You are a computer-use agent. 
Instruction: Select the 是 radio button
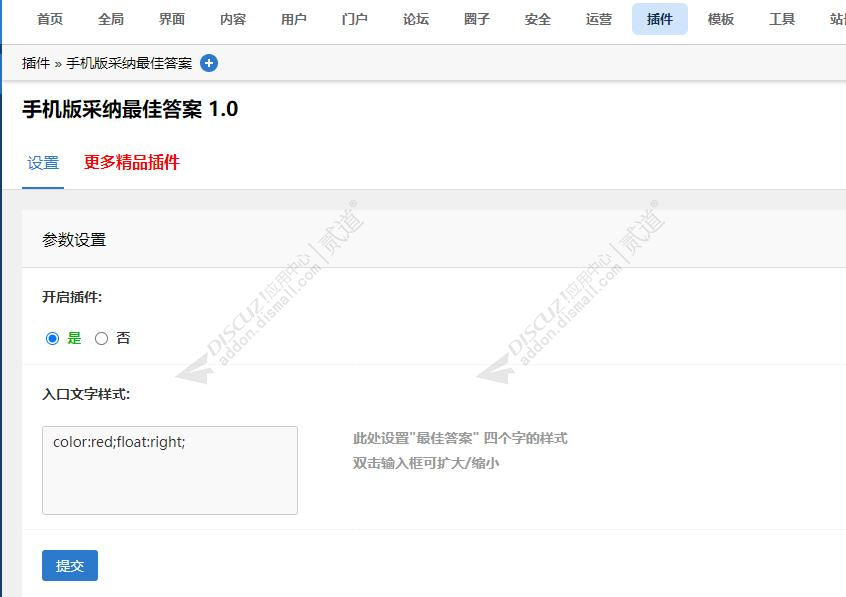52,338
